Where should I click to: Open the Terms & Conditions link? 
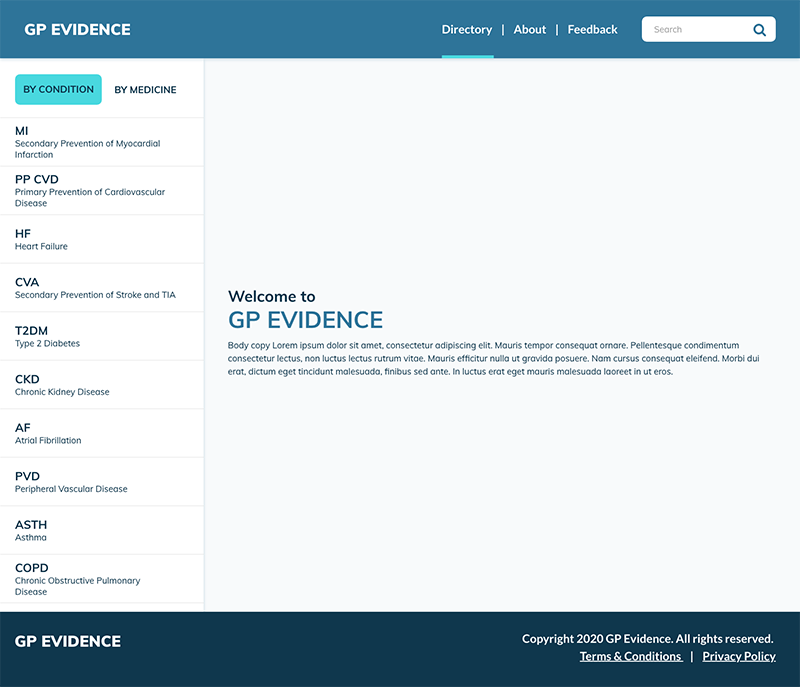click(631, 656)
